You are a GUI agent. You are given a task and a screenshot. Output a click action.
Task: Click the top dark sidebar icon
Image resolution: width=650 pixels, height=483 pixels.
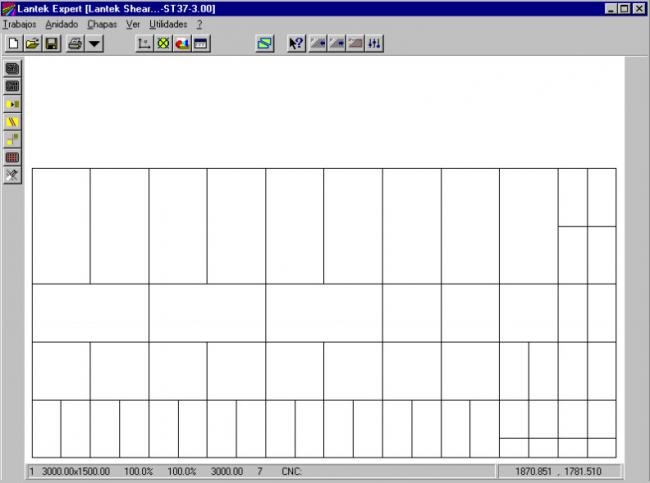pyautogui.click(x=12, y=68)
